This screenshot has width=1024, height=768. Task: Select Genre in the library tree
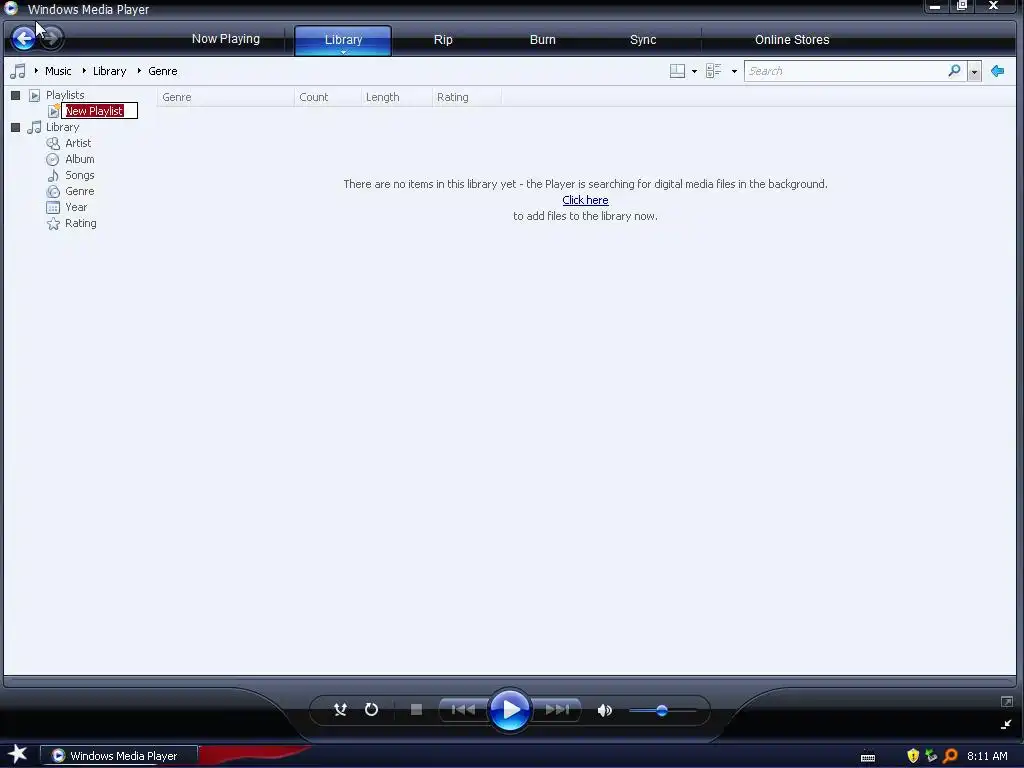coord(80,191)
